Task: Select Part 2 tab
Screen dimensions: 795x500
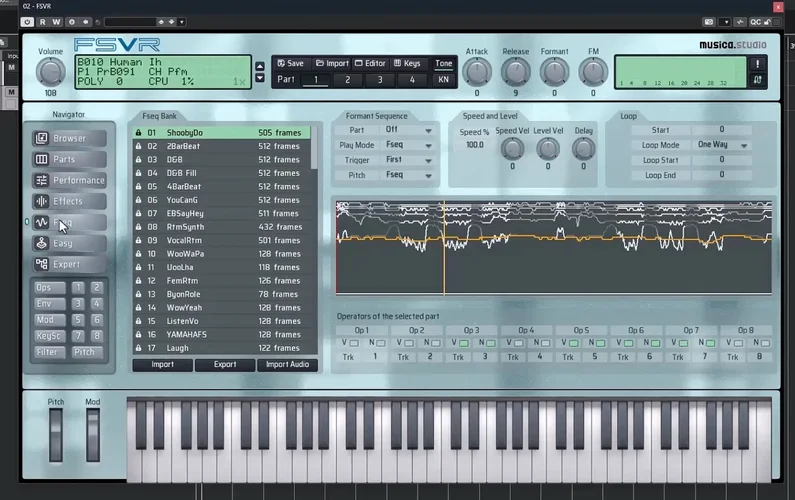Action: pos(347,80)
